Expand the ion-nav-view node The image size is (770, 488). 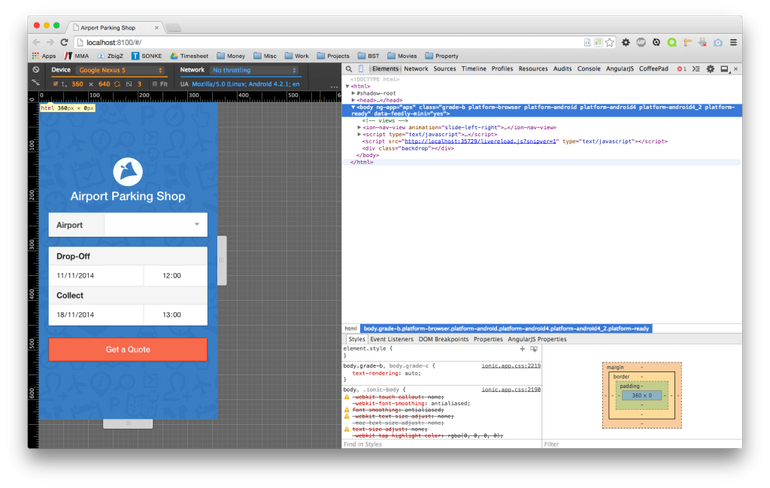click(x=359, y=128)
